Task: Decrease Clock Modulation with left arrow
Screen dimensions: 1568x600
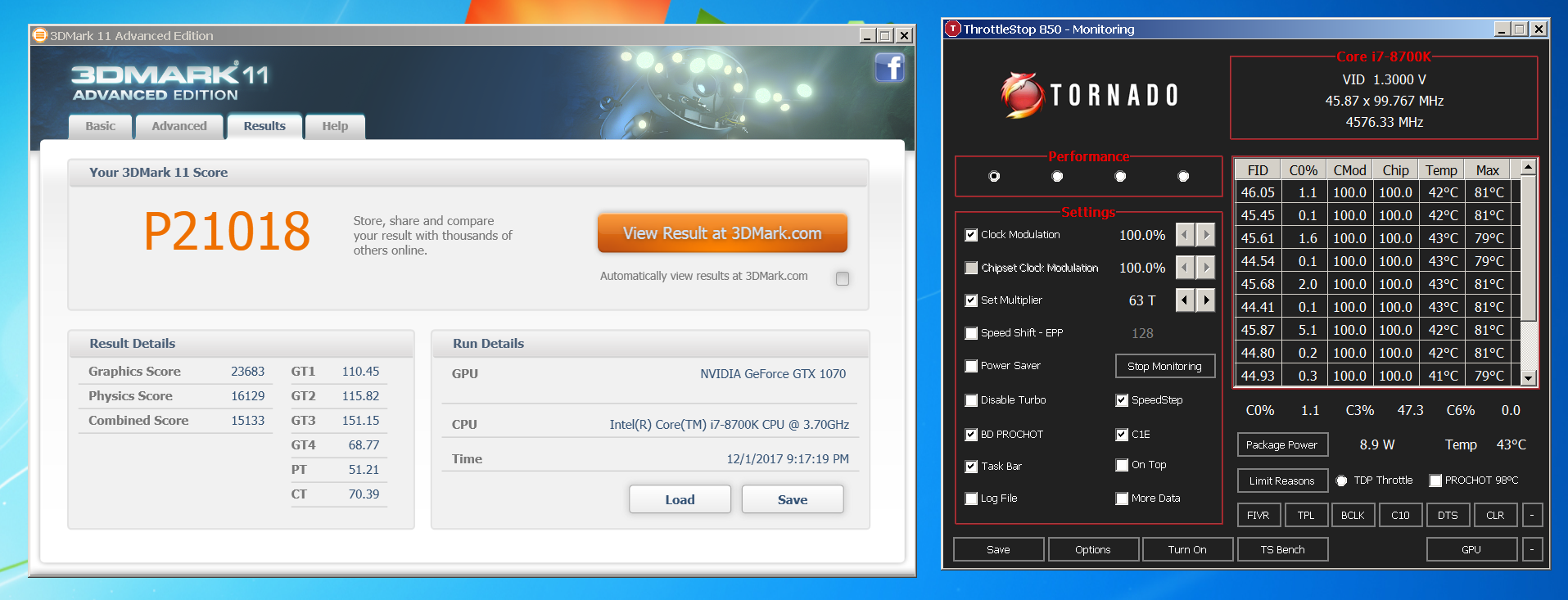Action: click(1185, 235)
